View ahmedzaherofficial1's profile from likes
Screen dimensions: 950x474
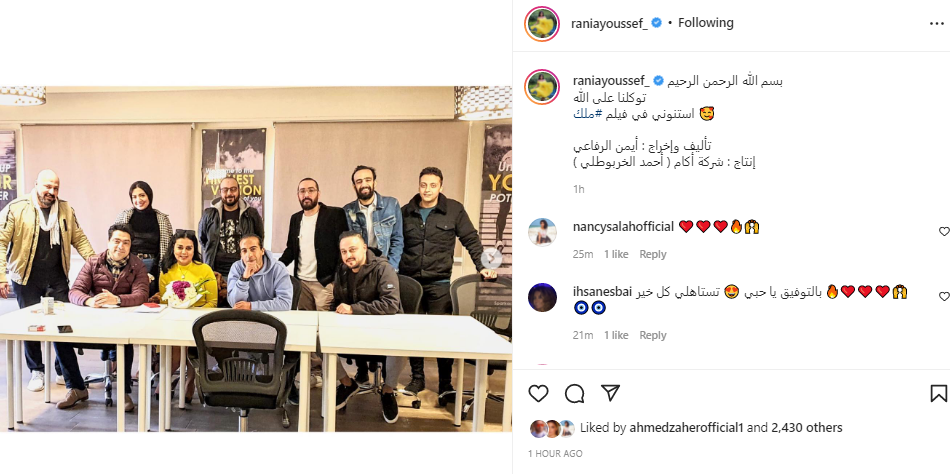(686, 428)
